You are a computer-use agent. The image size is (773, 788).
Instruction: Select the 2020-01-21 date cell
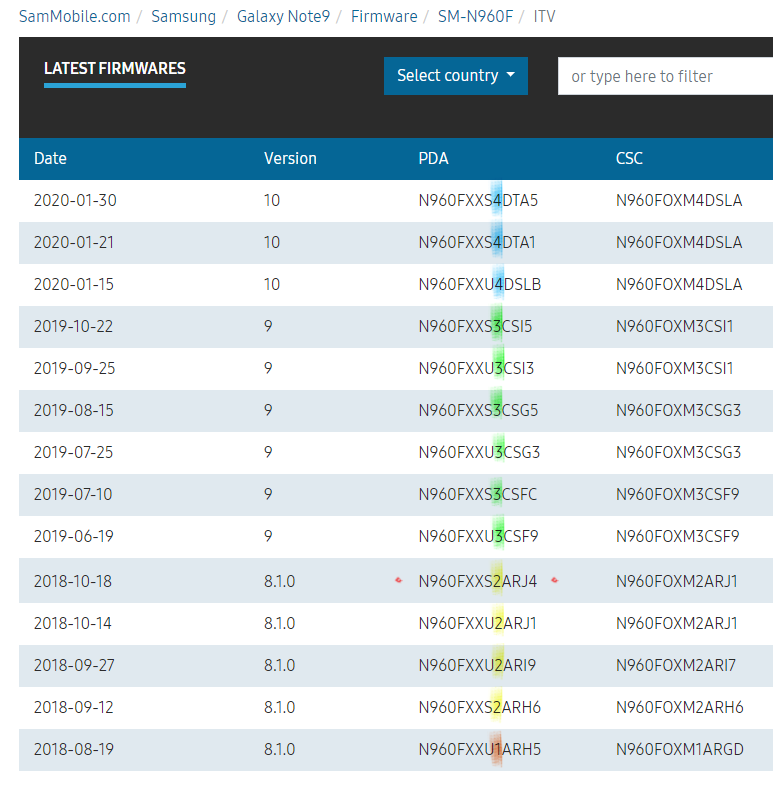(74, 242)
